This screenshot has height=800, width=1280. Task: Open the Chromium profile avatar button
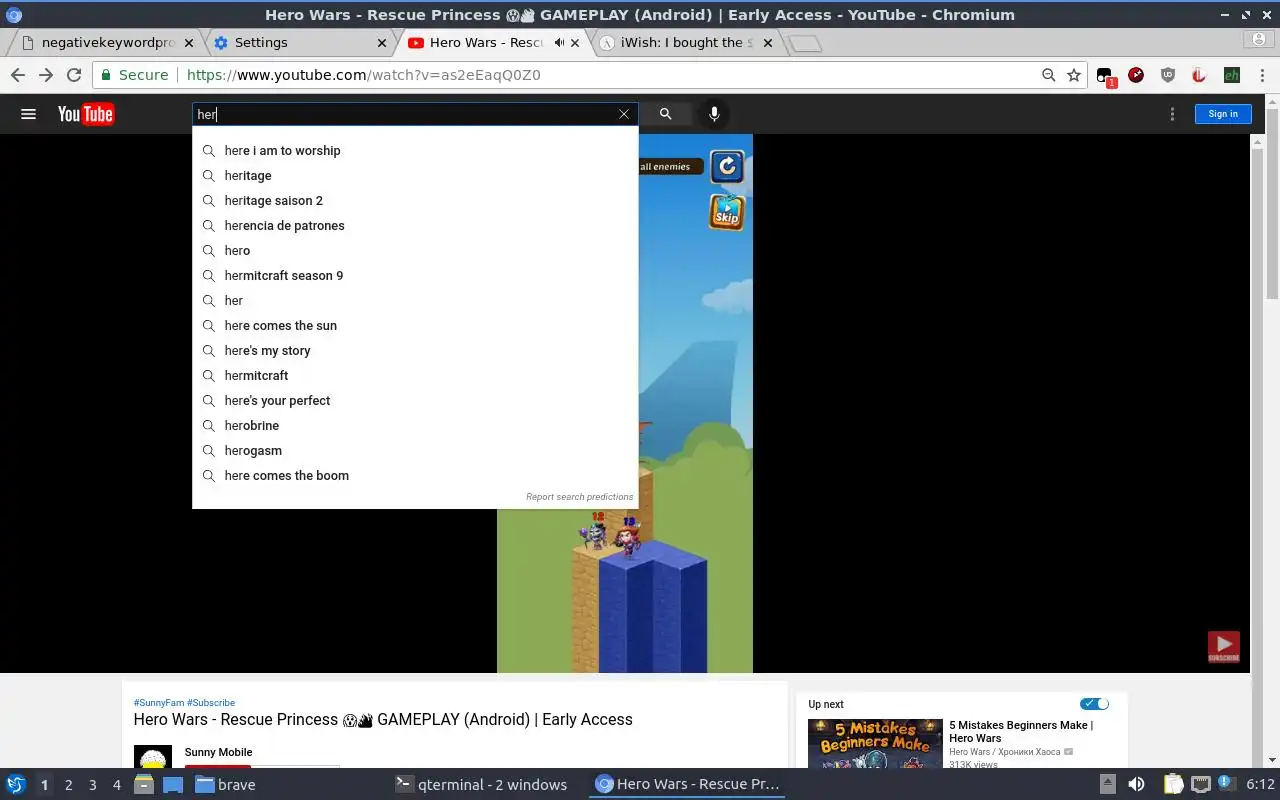tap(1259, 39)
